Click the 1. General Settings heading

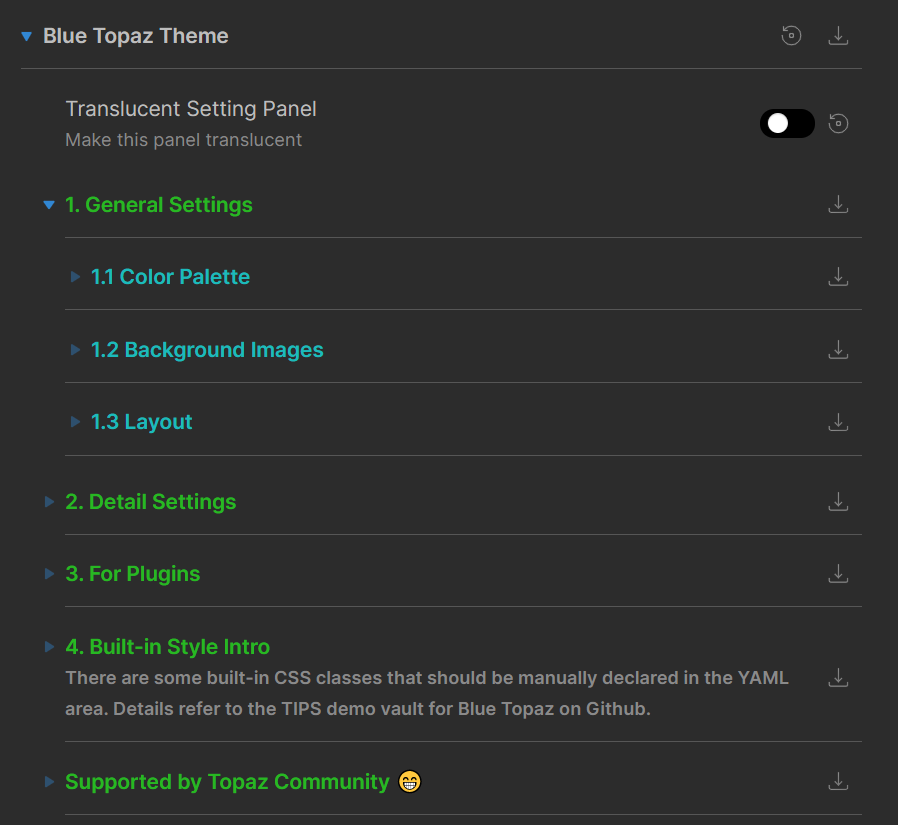pyautogui.click(x=159, y=205)
